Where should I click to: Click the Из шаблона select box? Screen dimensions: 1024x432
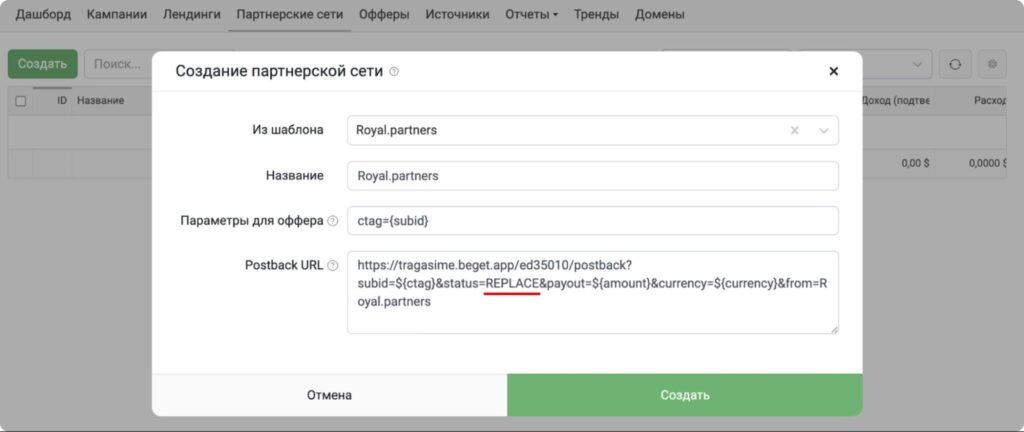pyautogui.click(x=593, y=131)
